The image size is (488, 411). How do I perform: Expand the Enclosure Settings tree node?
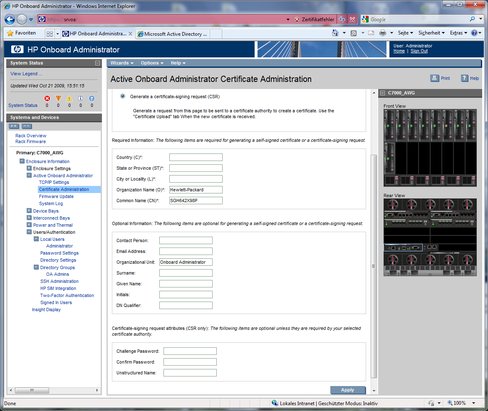[29, 168]
